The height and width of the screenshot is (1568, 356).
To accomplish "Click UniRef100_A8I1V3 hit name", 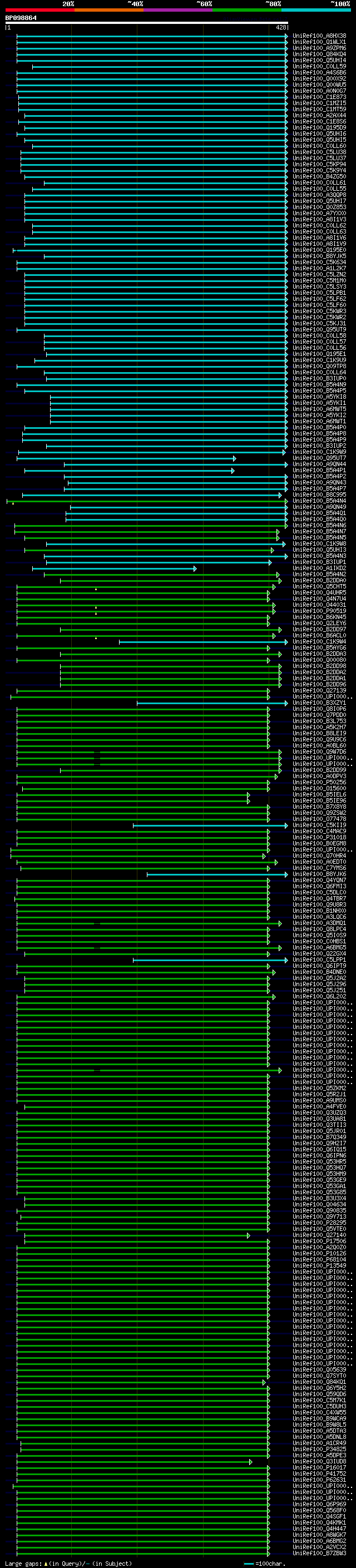I will pyautogui.click(x=319, y=219).
